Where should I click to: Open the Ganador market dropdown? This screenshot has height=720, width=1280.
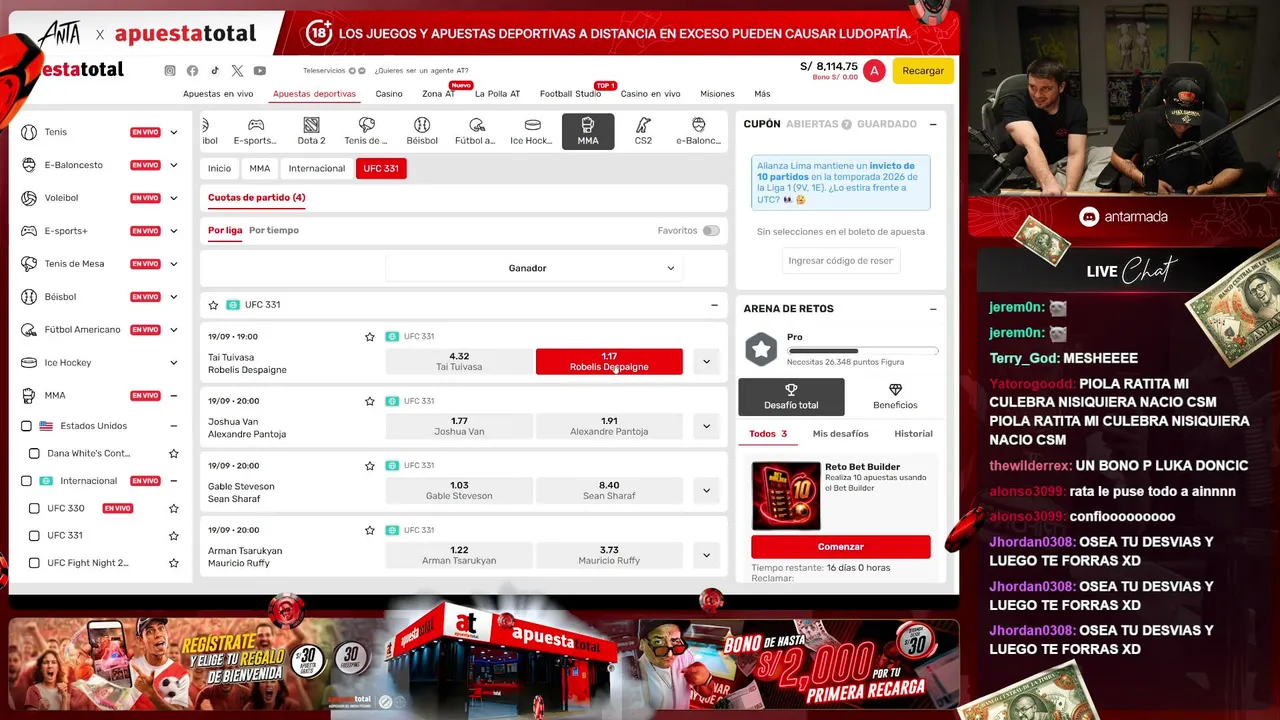[535, 268]
